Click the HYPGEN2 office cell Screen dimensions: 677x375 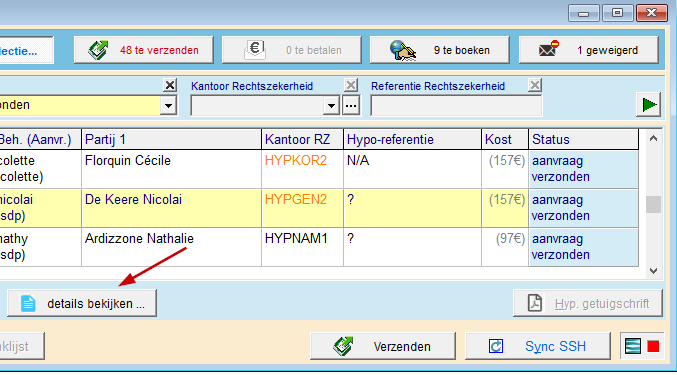(302, 208)
